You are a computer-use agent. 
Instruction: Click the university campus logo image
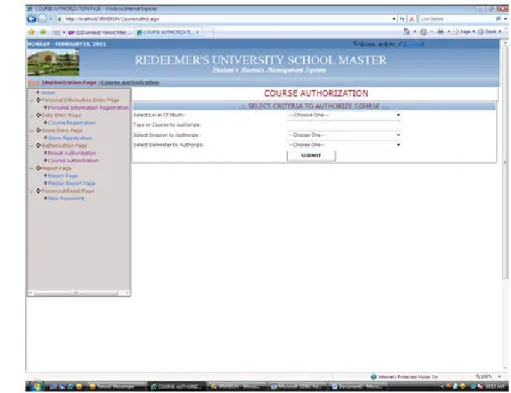coord(53,63)
